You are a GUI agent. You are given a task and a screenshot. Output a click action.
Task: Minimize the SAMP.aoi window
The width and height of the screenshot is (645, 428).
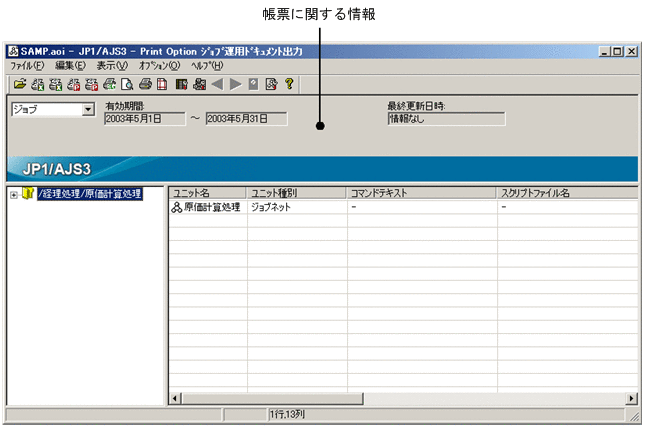pyautogui.click(x=604, y=51)
